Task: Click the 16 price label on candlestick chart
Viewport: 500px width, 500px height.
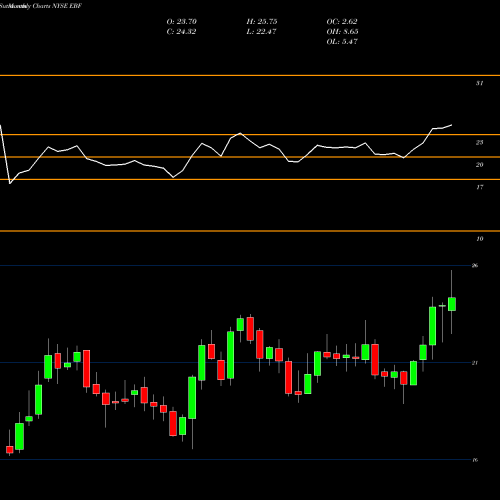Action: 475,460
